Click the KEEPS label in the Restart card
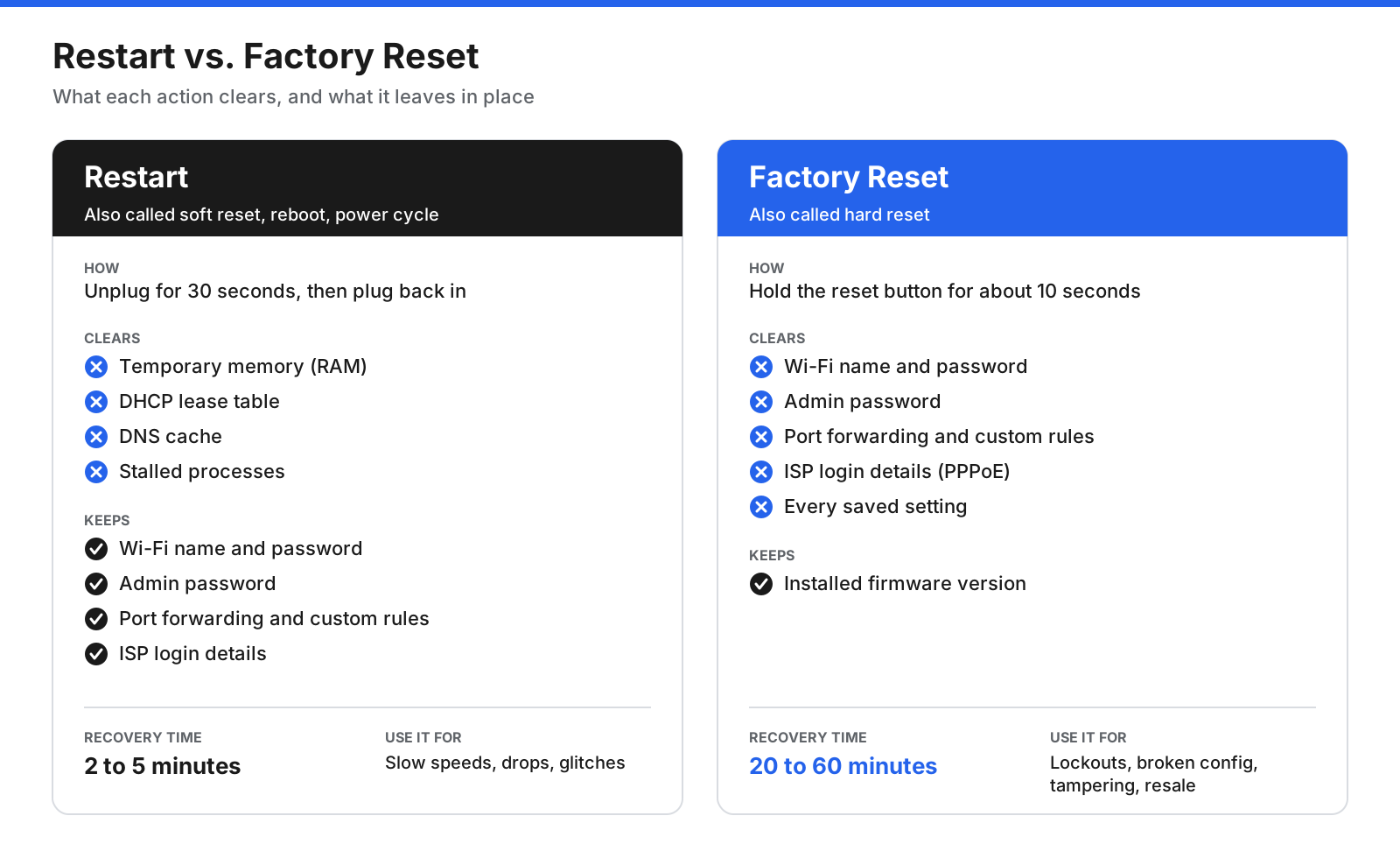The image size is (1400, 858). pyautogui.click(x=107, y=521)
